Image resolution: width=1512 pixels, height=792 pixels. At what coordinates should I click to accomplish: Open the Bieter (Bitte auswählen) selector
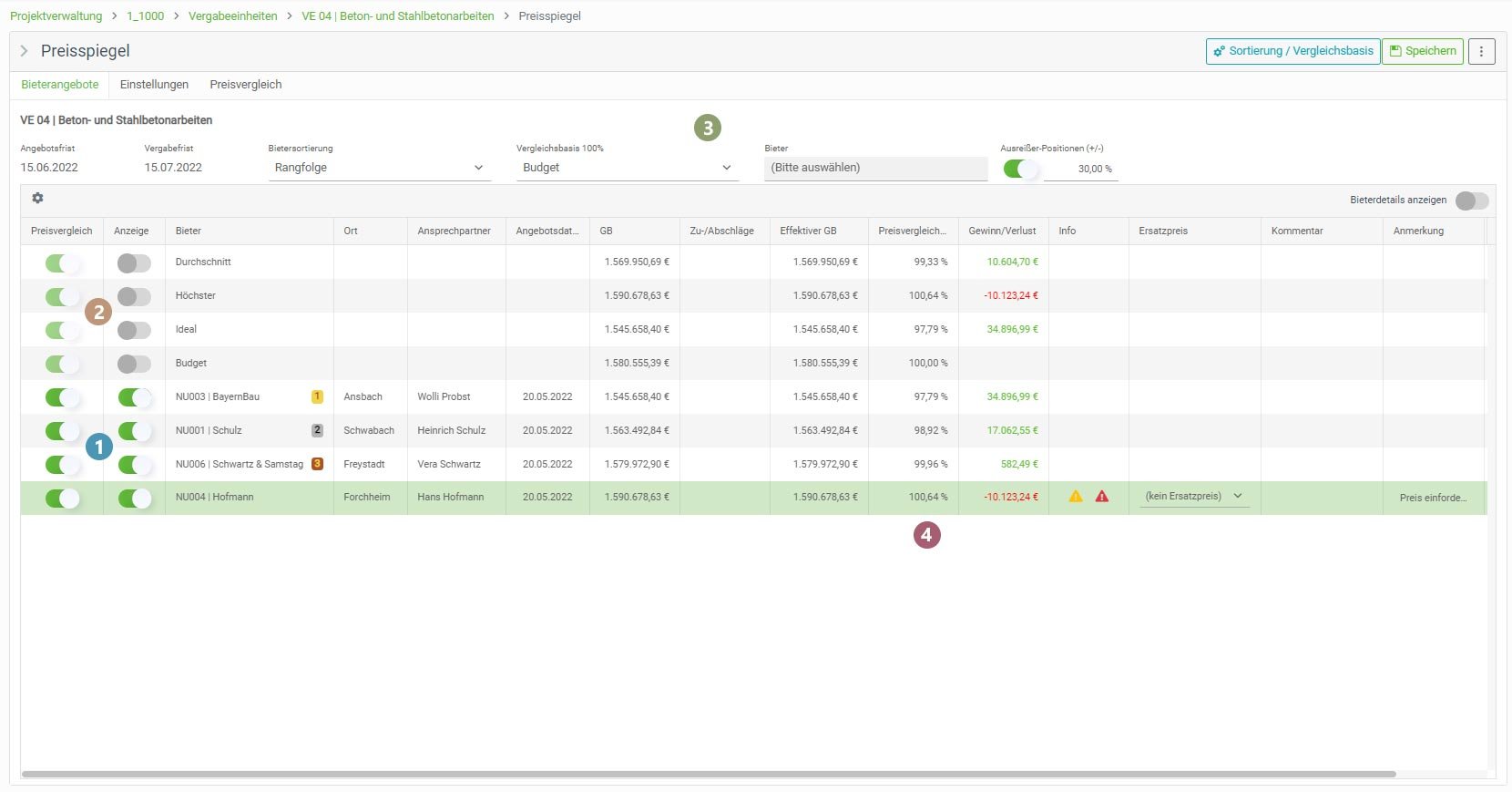pos(875,168)
